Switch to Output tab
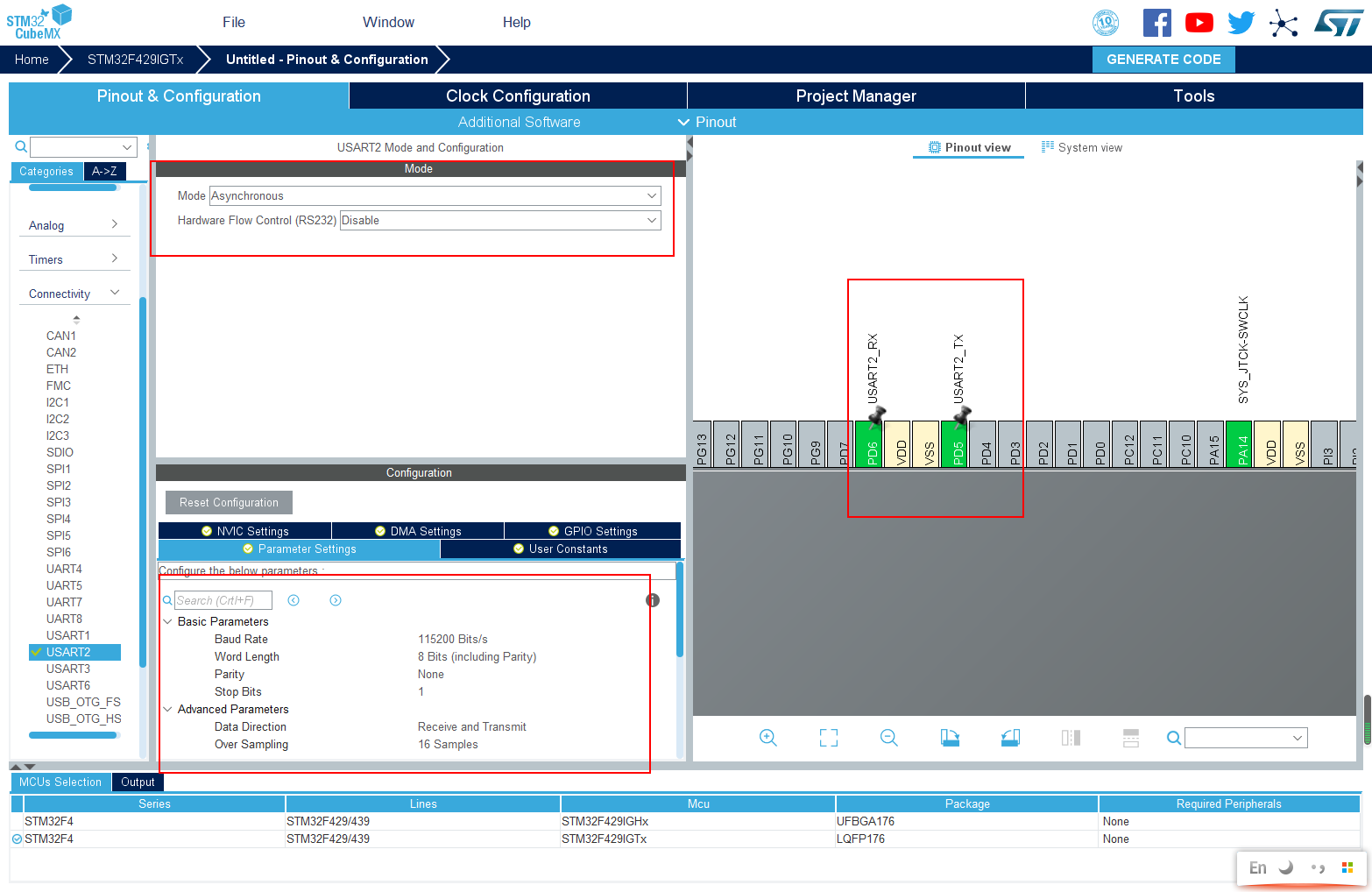The height and width of the screenshot is (892, 1372). pos(138,782)
